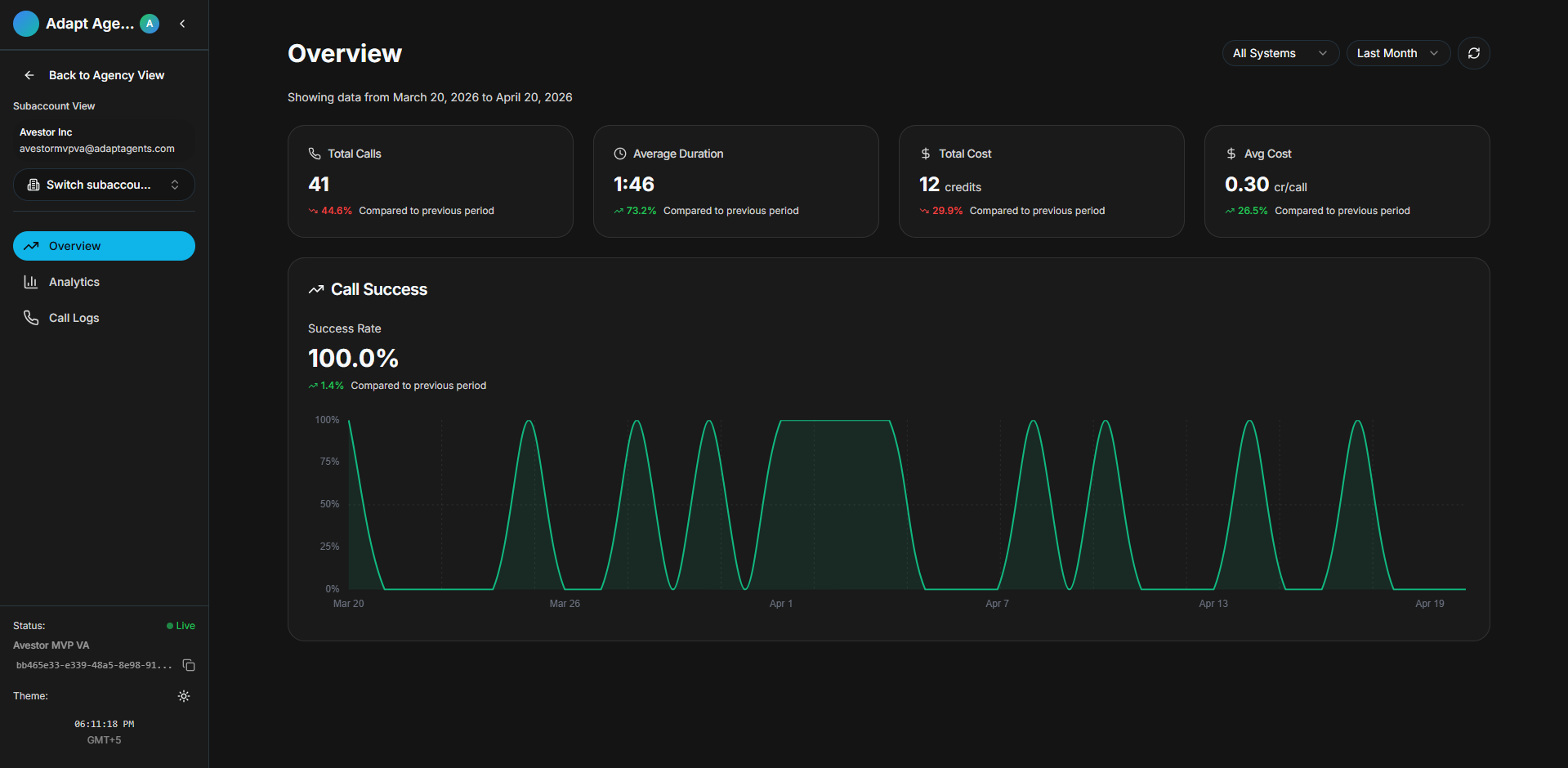The image size is (1568, 768).
Task: Click the Avestor Inc subaccount name
Action: tap(46, 132)
